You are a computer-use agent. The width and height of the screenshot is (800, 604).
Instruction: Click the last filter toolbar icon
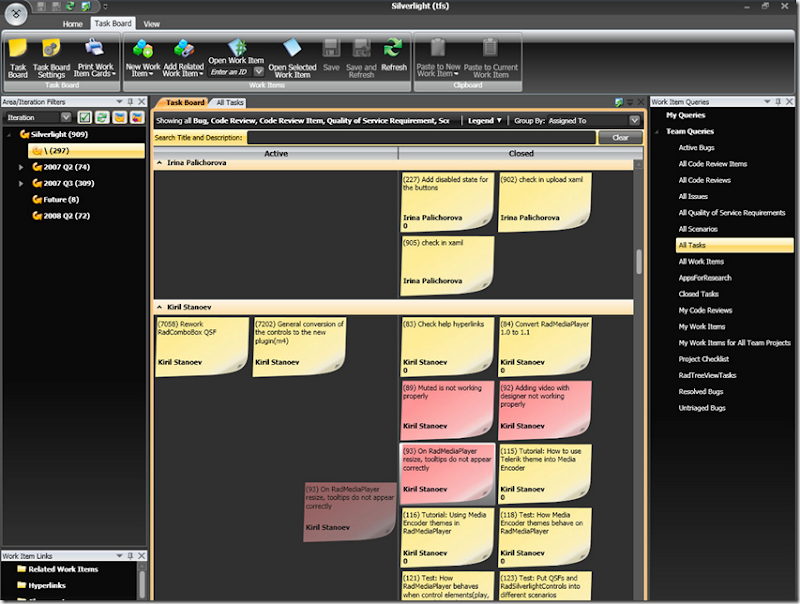tap(137, 117)
